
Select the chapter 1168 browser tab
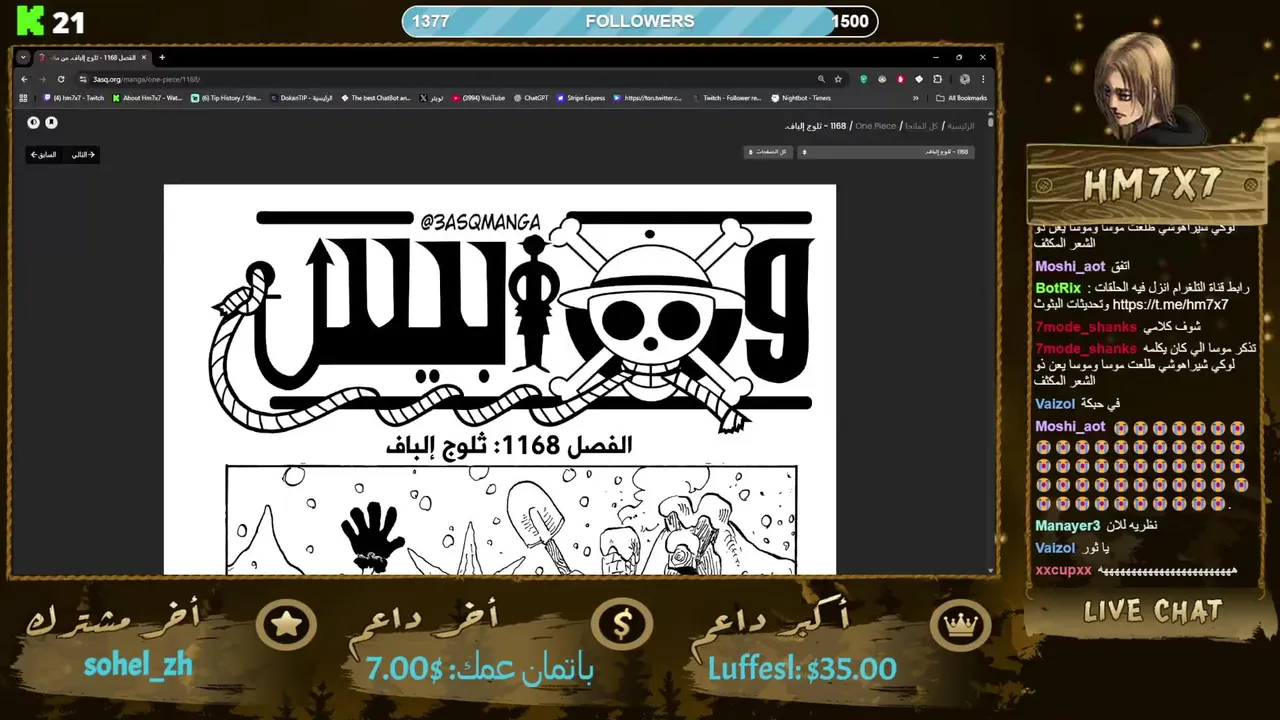92,57
